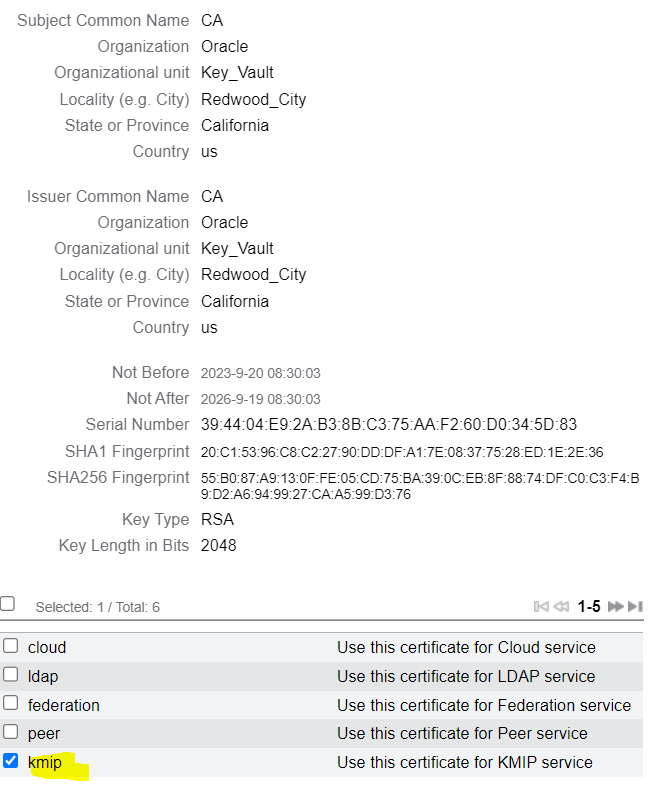
Task: Enable the cloud service checkbox
Action: point(11,646)
